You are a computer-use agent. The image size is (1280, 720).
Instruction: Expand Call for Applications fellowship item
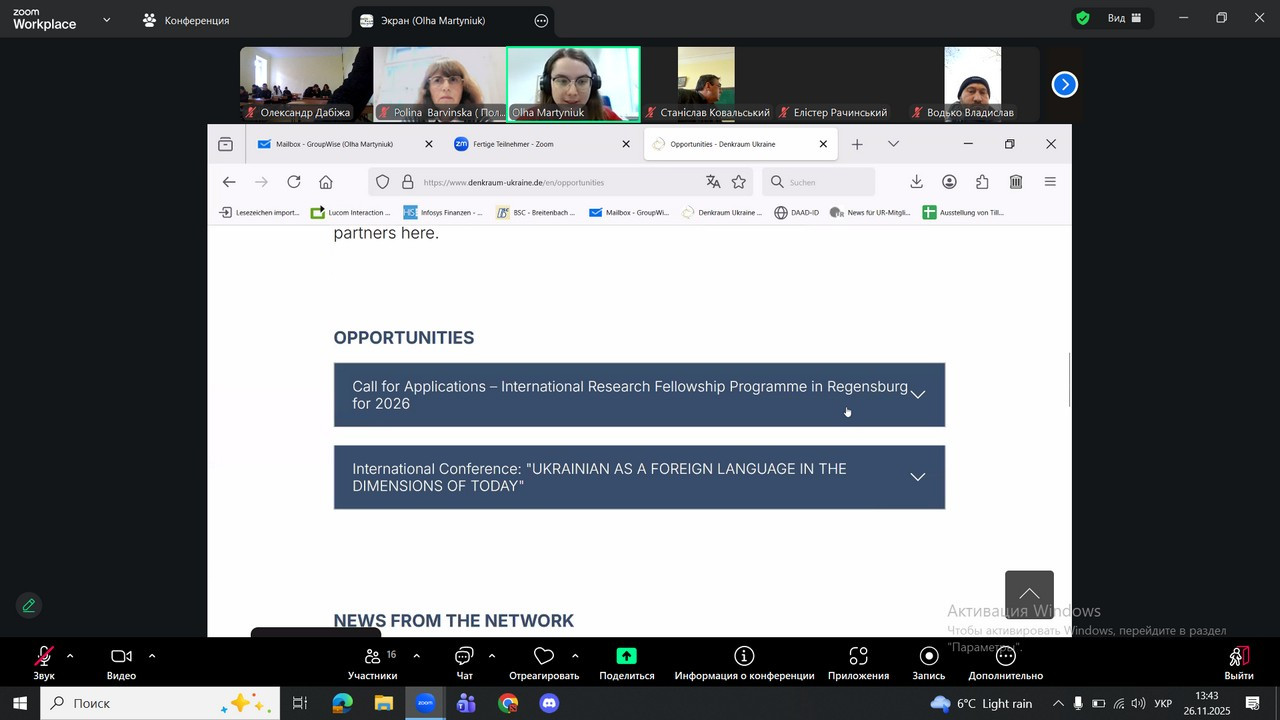(639, 395)
